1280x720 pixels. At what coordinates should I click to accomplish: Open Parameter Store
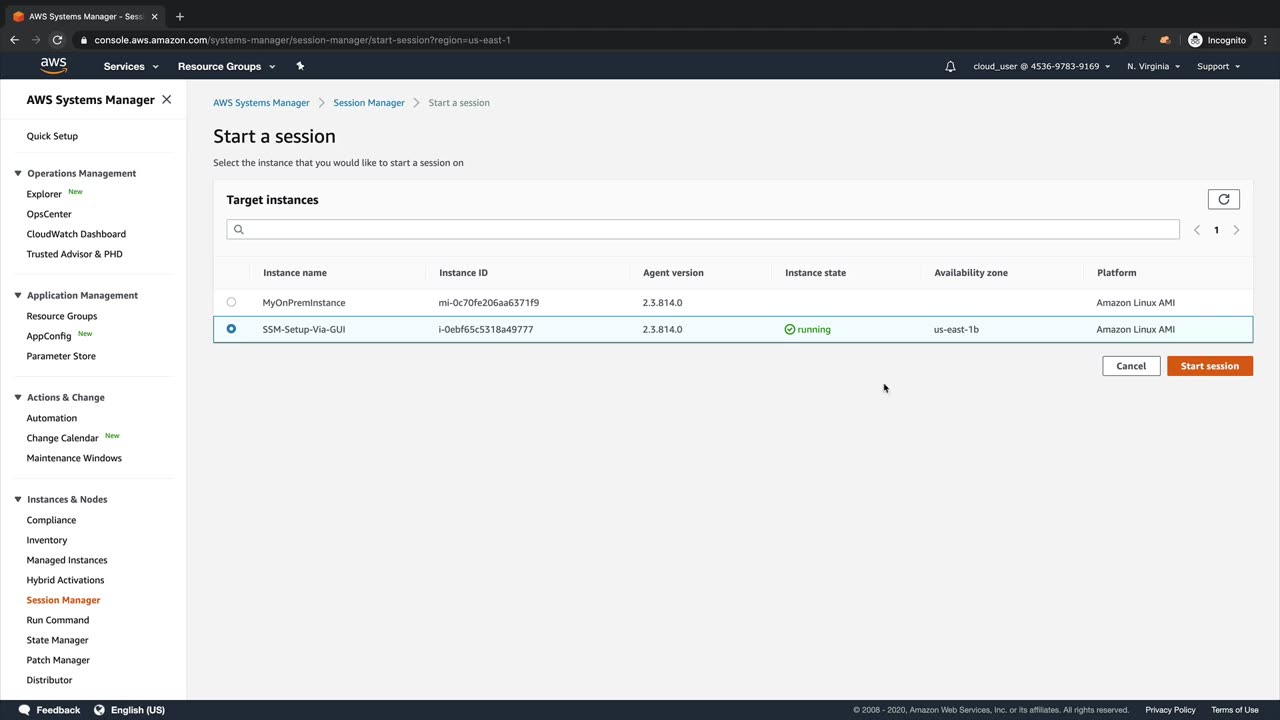coord(61,356)
